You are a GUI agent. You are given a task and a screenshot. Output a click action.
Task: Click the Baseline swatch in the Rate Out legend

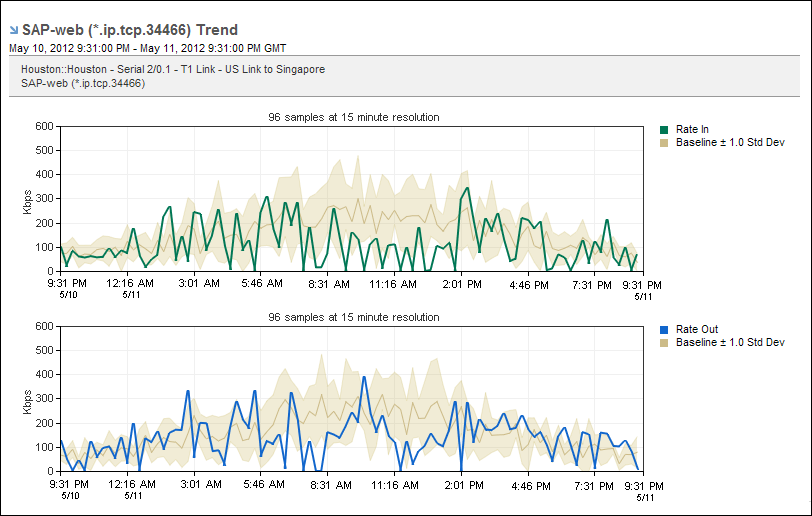coord(664,343)
